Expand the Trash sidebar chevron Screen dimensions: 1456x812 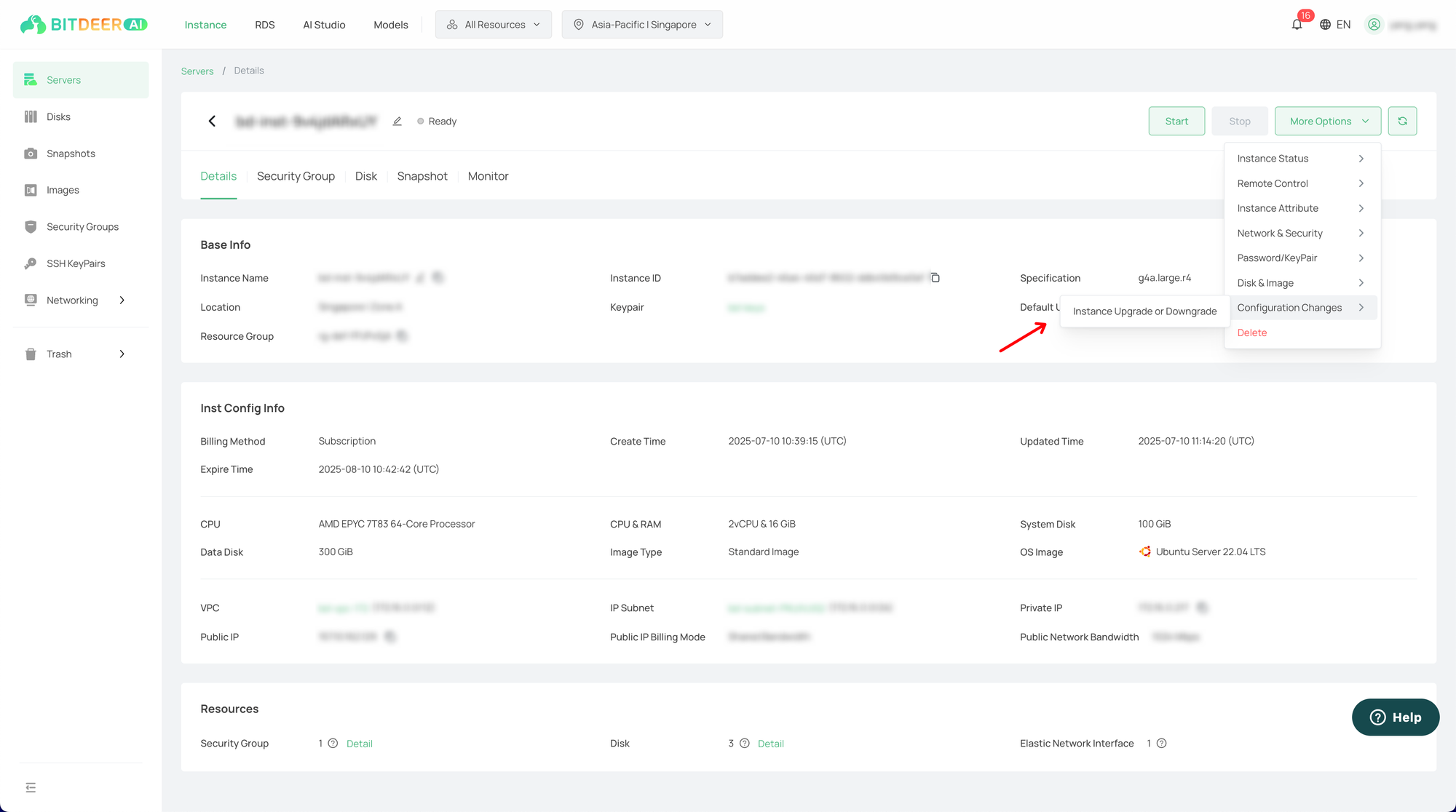coord(122,354)
